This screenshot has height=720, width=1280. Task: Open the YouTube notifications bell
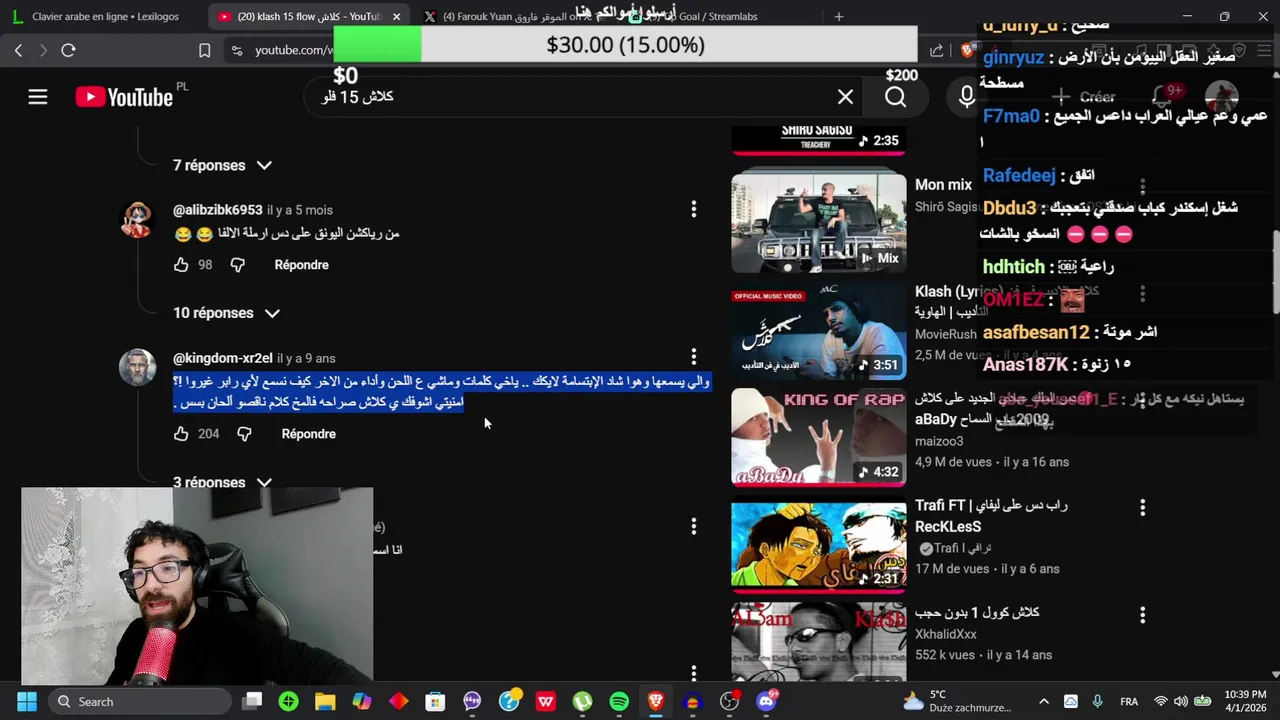tap(1162, 97)
